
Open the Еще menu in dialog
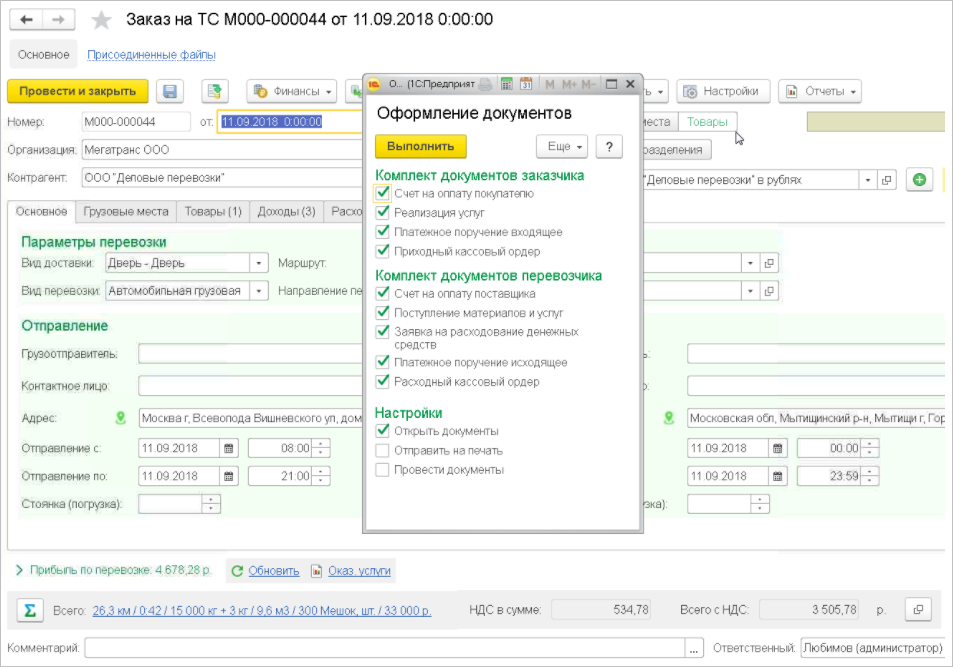(x=562, y=147)
